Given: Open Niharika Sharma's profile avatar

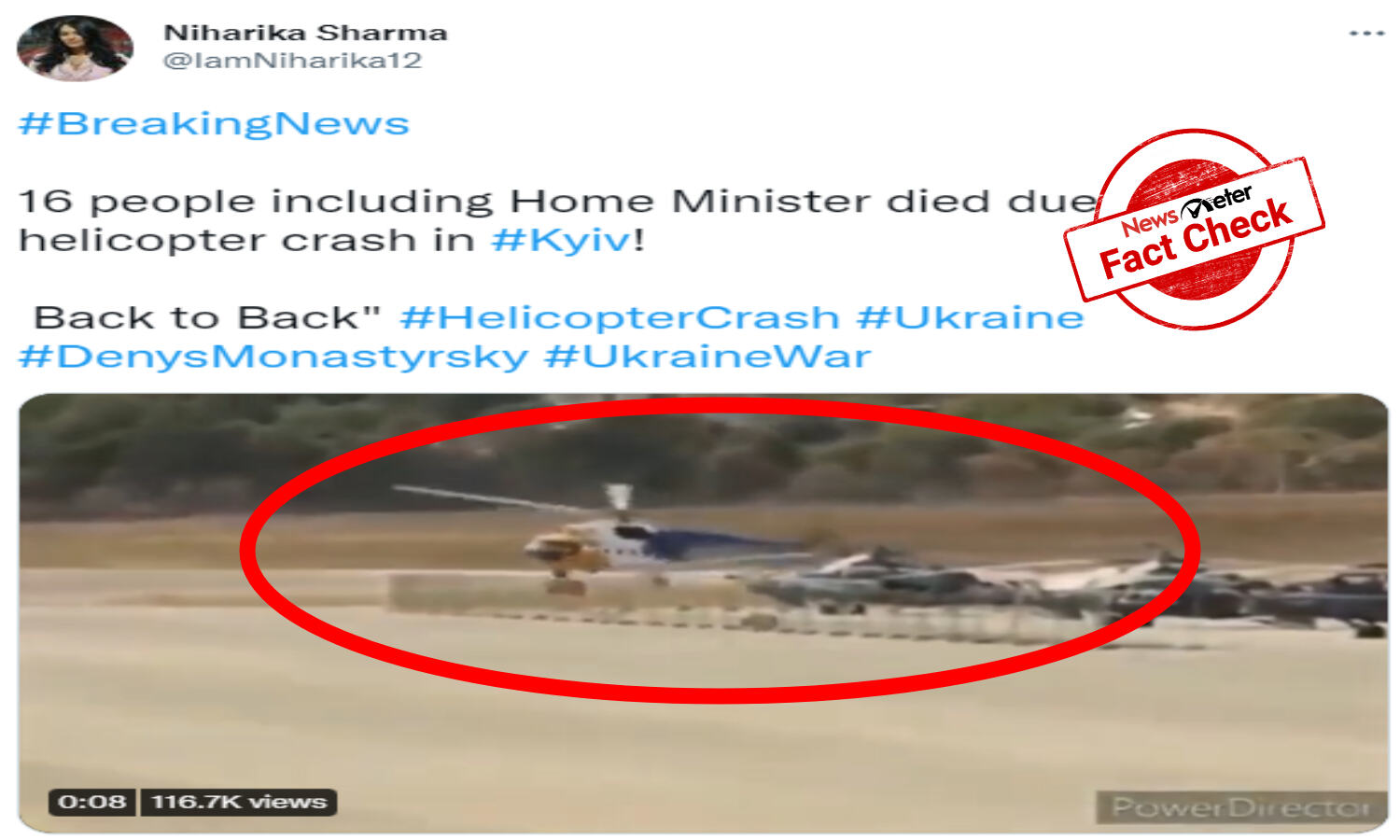Looking at the screenshot, I should 76,48.
